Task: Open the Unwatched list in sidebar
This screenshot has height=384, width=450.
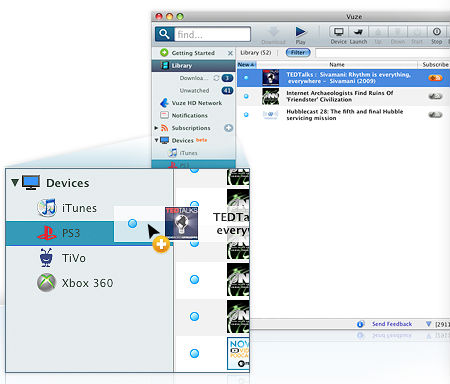Action: point(194,90)
